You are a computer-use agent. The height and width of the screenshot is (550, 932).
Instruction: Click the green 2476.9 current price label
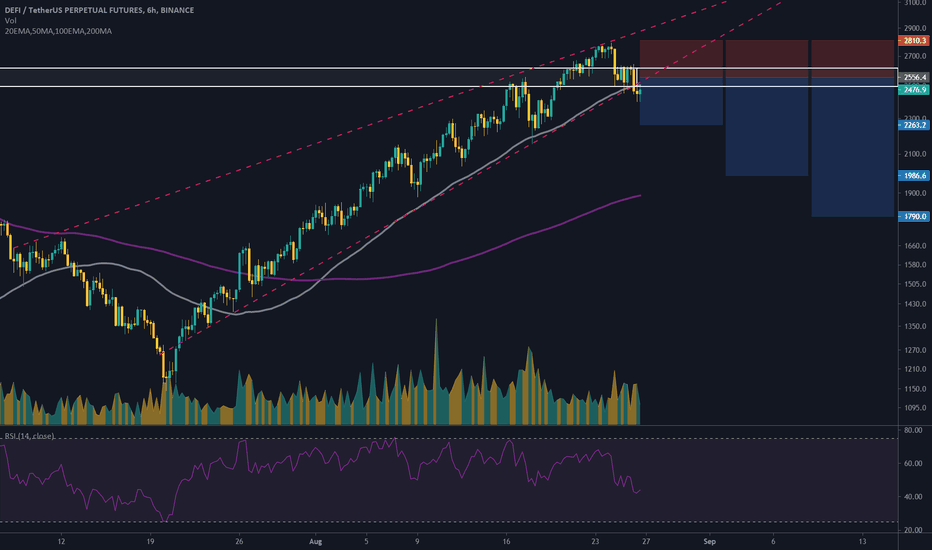pos(914,90)
